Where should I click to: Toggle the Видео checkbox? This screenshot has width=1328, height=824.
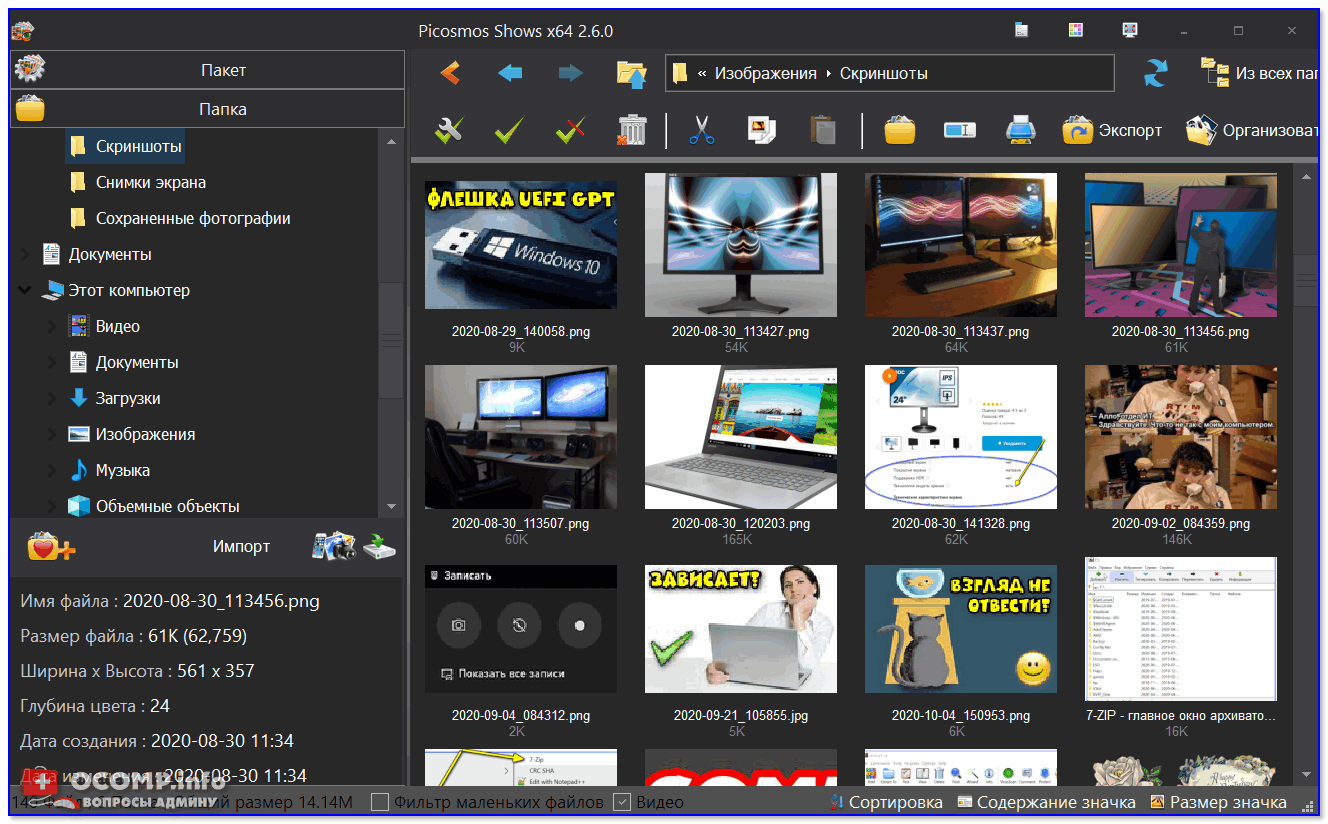pos(621,802)
